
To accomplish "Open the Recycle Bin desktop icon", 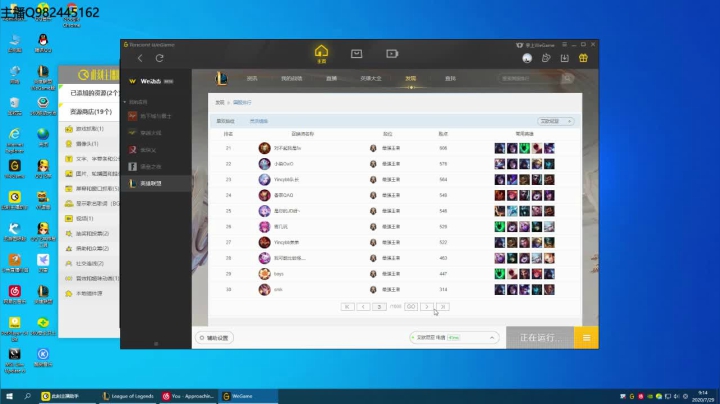I will point(15,106).
